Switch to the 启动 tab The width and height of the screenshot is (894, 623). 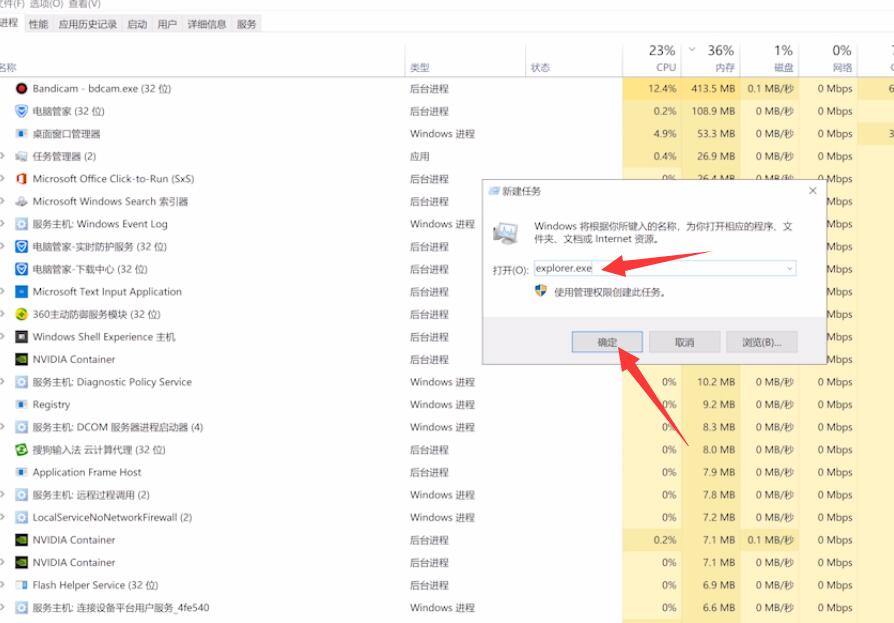(137, 24)
